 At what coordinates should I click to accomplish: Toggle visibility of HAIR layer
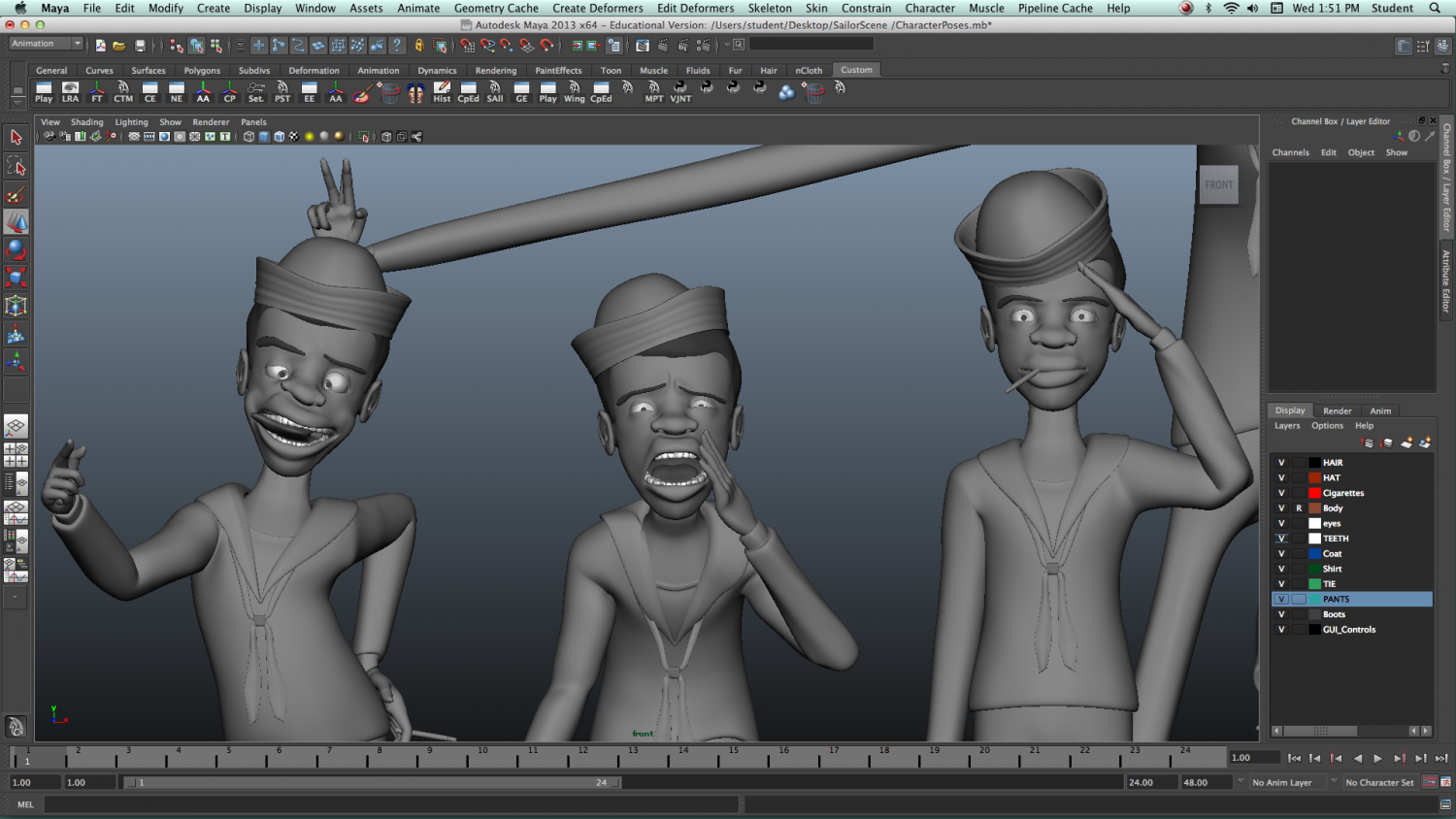(1281, 463)
